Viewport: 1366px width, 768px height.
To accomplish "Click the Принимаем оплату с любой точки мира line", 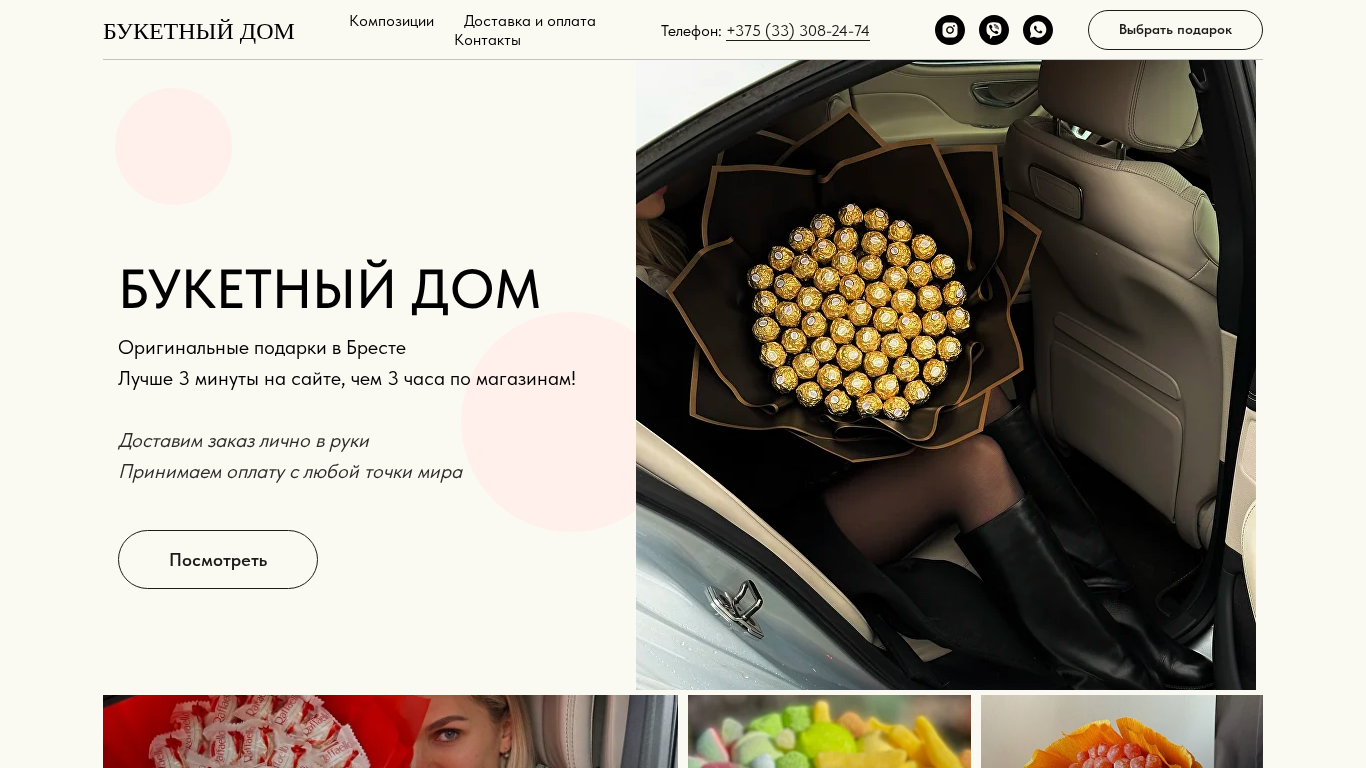I will (291, 472).
